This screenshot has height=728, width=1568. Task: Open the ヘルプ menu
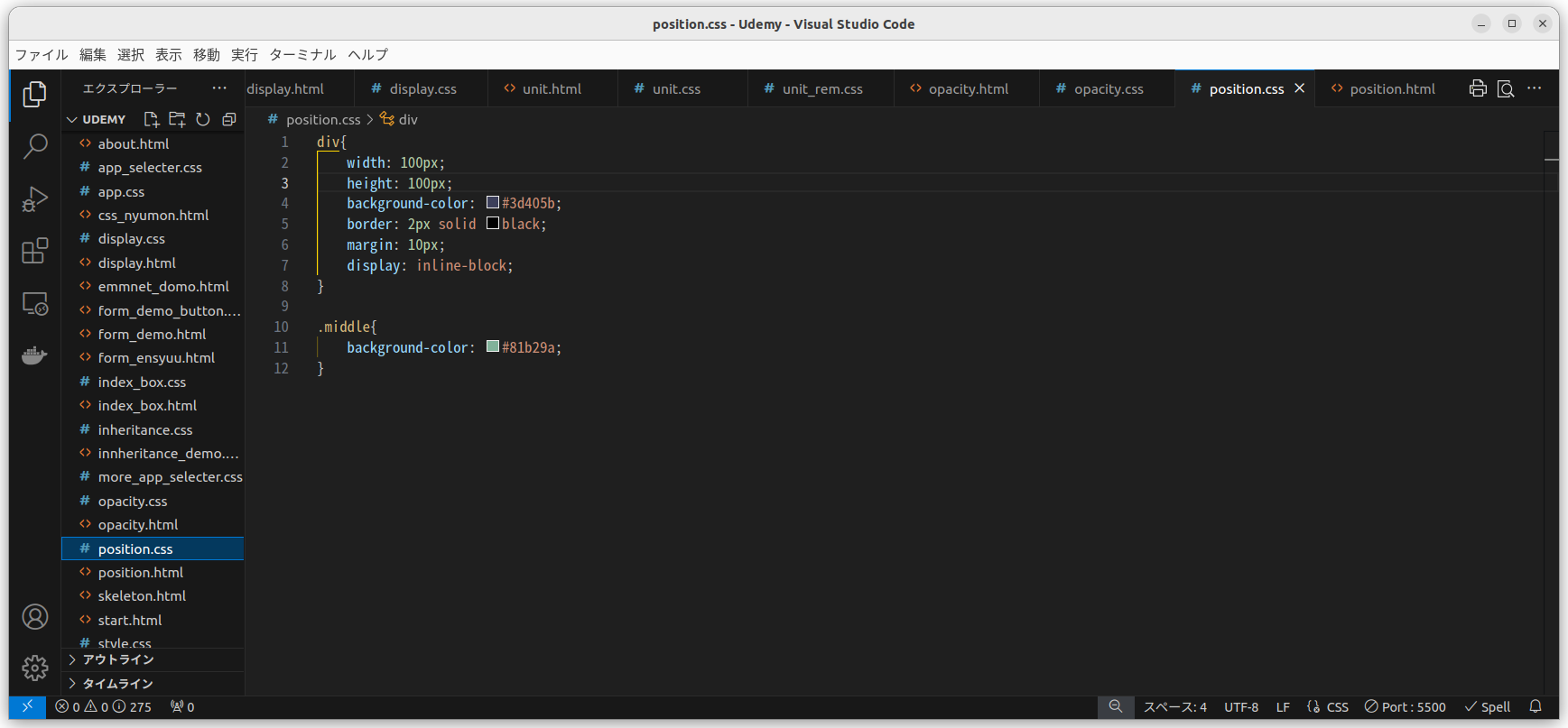pyautogui.click(x=367, y=55)
